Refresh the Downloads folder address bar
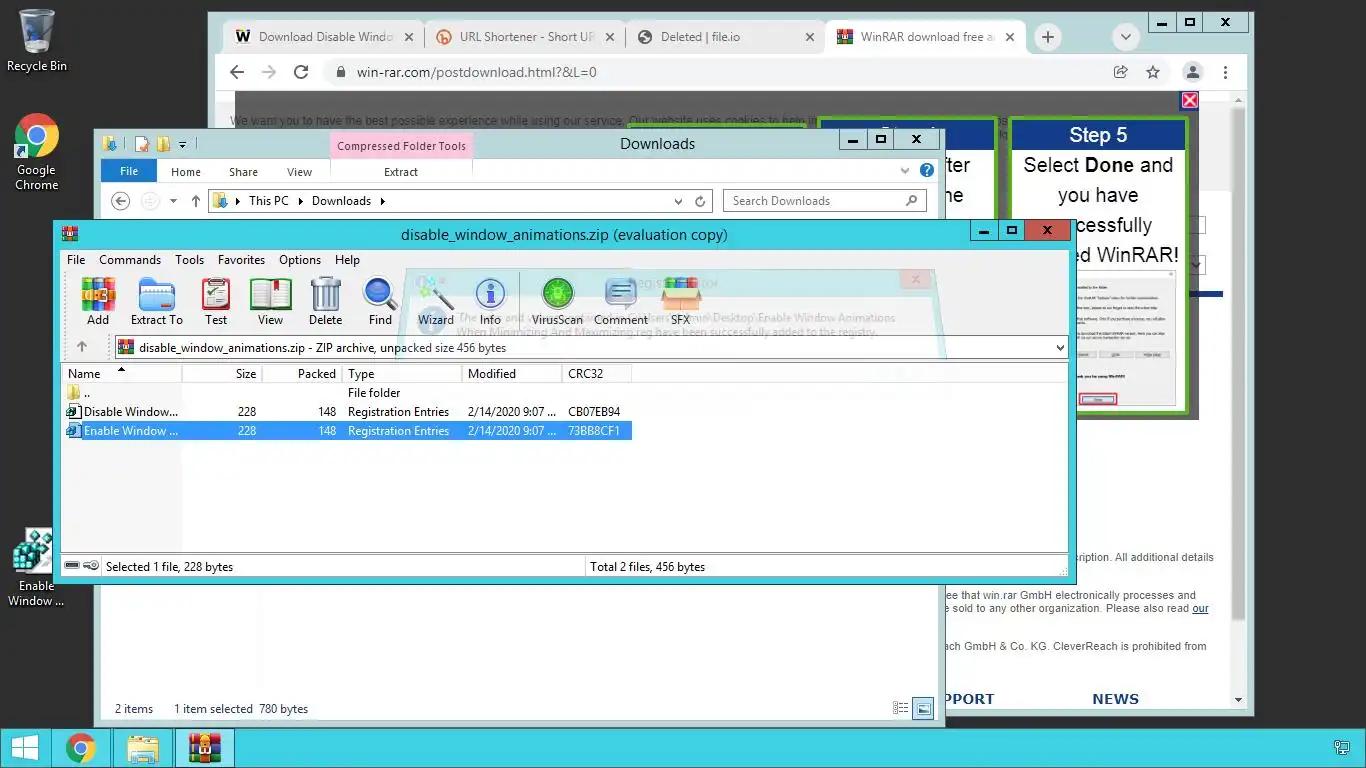 click(702, 201)
